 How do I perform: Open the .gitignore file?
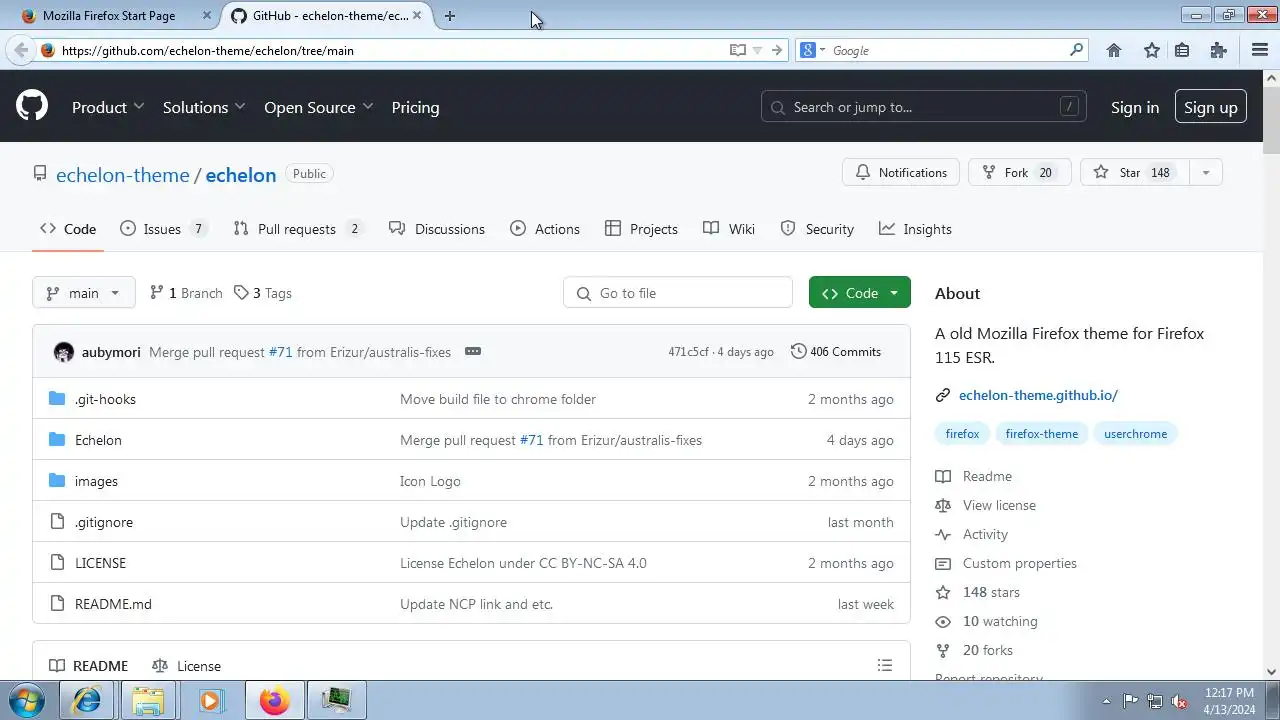(x=104, y=522)
